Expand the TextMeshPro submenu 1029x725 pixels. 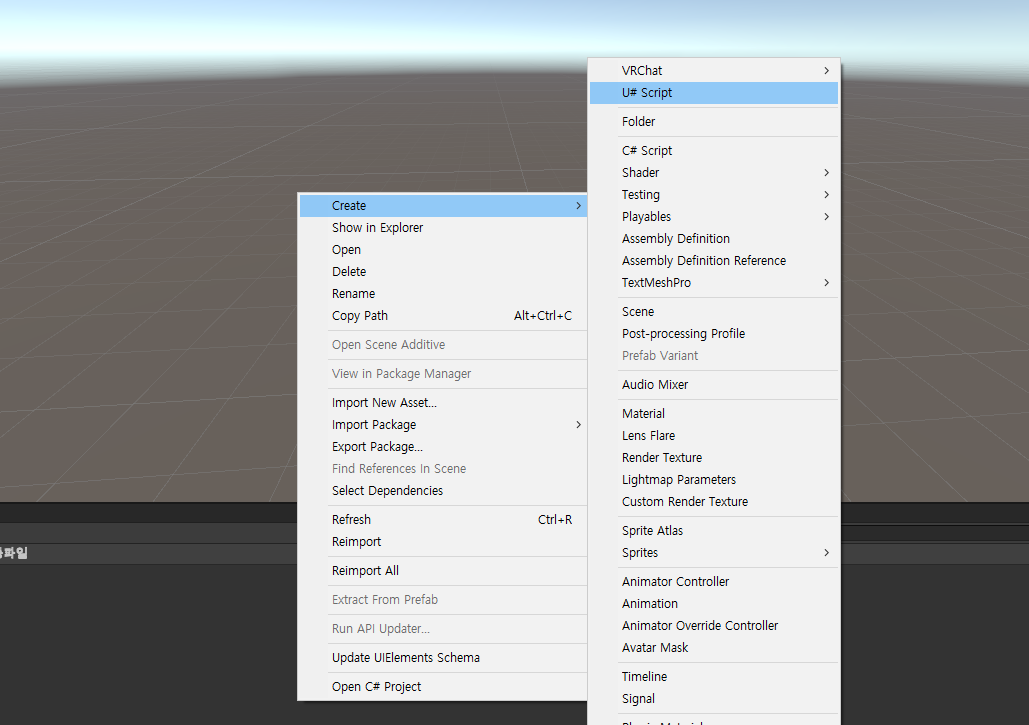(714, 283)
